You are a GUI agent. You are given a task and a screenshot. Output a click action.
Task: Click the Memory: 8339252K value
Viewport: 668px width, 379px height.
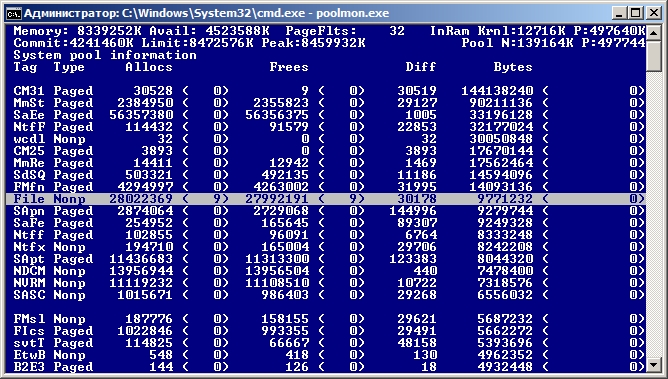point(78,31)
